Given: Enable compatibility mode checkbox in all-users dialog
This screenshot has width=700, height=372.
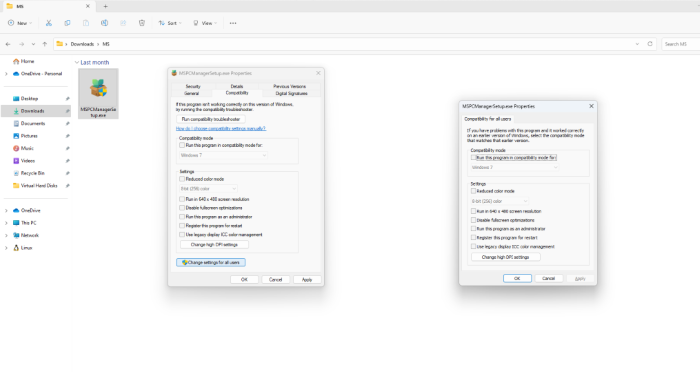Looking at the screenshot, I should 473,158.
